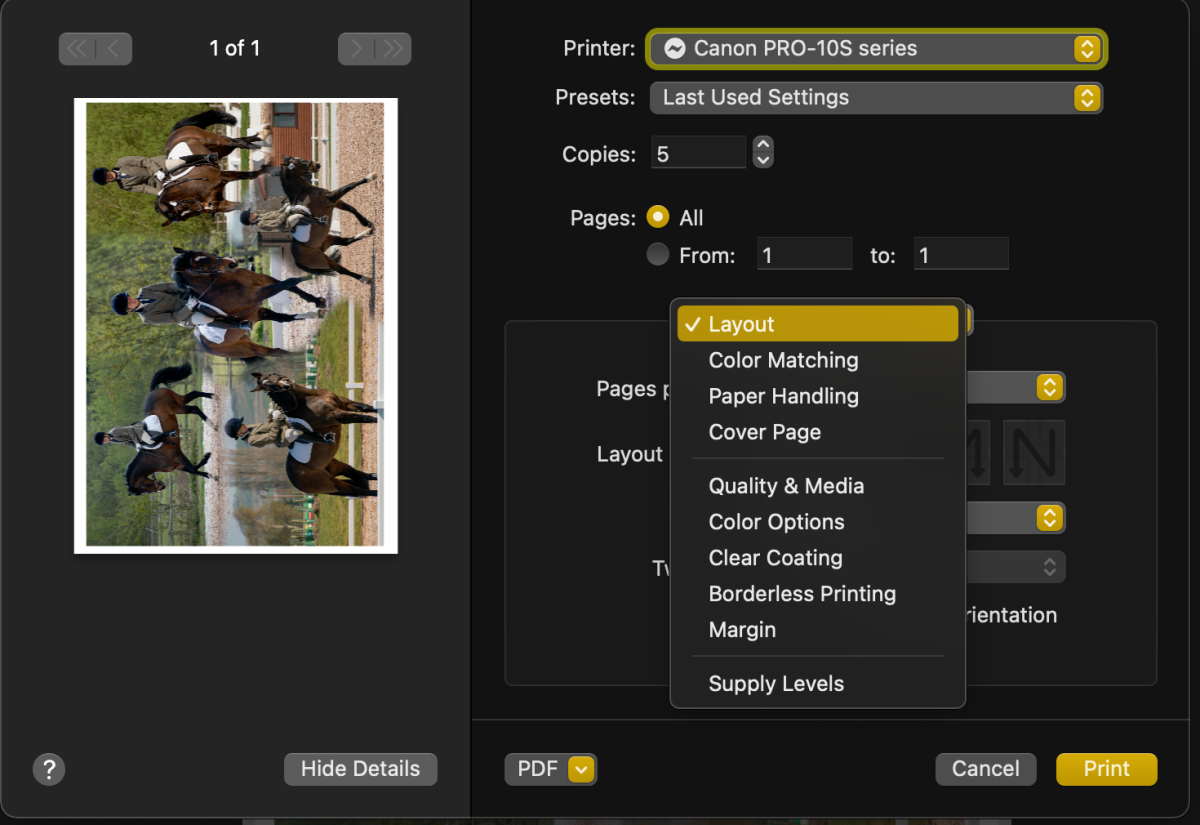This screenshot has height=825, width=1200.
Task: Click the Print button
Action: 1106,769
